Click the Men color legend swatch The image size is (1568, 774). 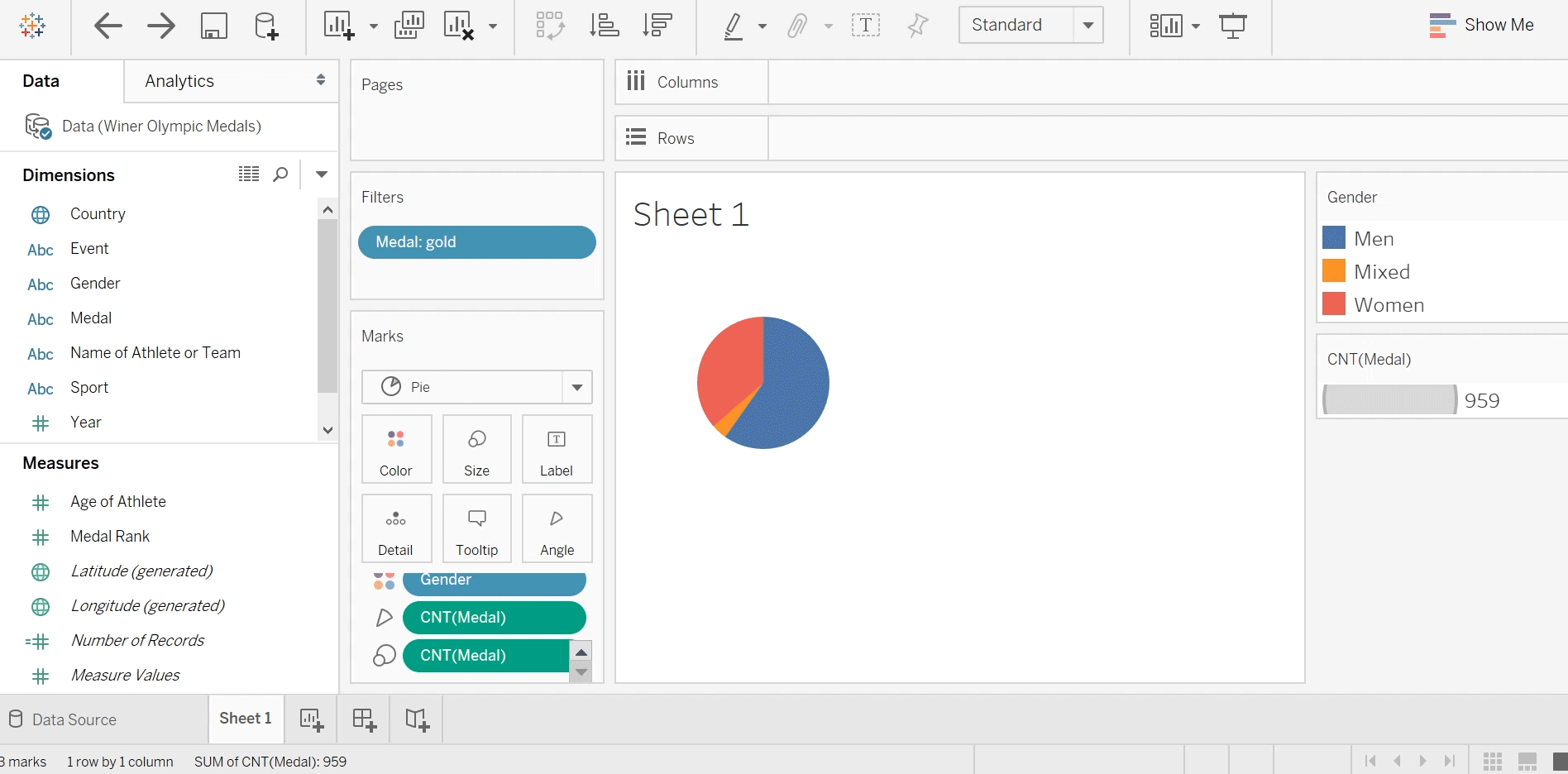(x=1334, y=238)
